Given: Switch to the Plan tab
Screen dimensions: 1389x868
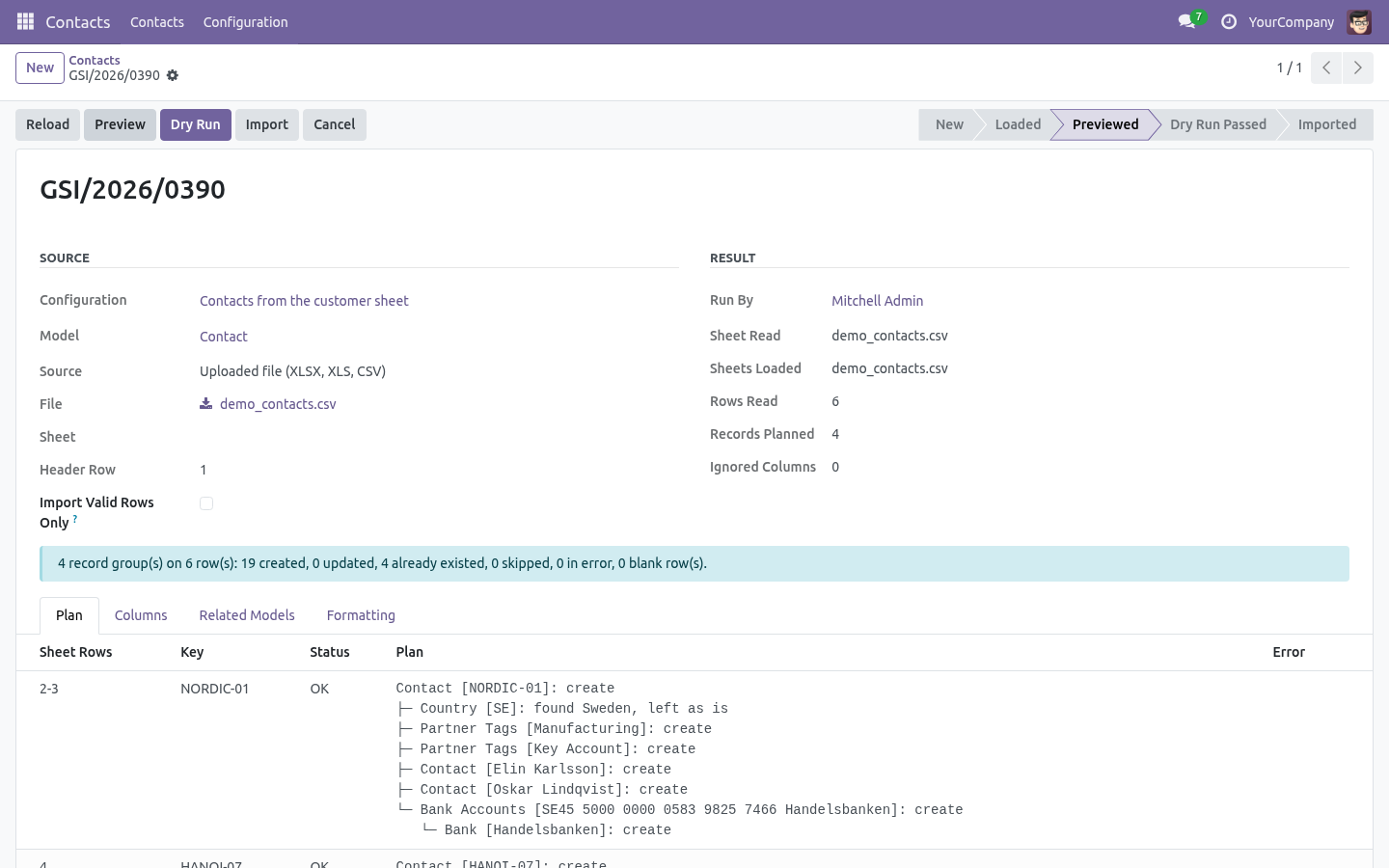Looking at the screenshot, I should coord(69,615).
